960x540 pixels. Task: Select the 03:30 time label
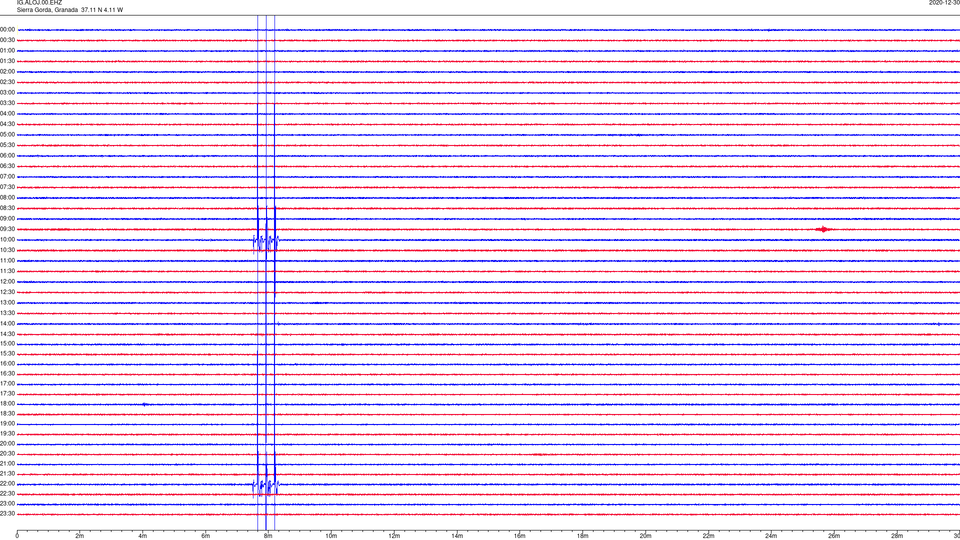coord(7,103)
